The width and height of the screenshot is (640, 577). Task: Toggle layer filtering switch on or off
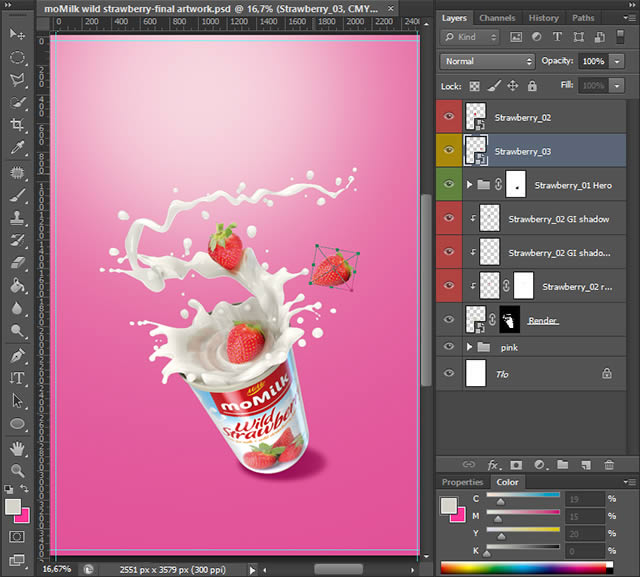(620, 37)
